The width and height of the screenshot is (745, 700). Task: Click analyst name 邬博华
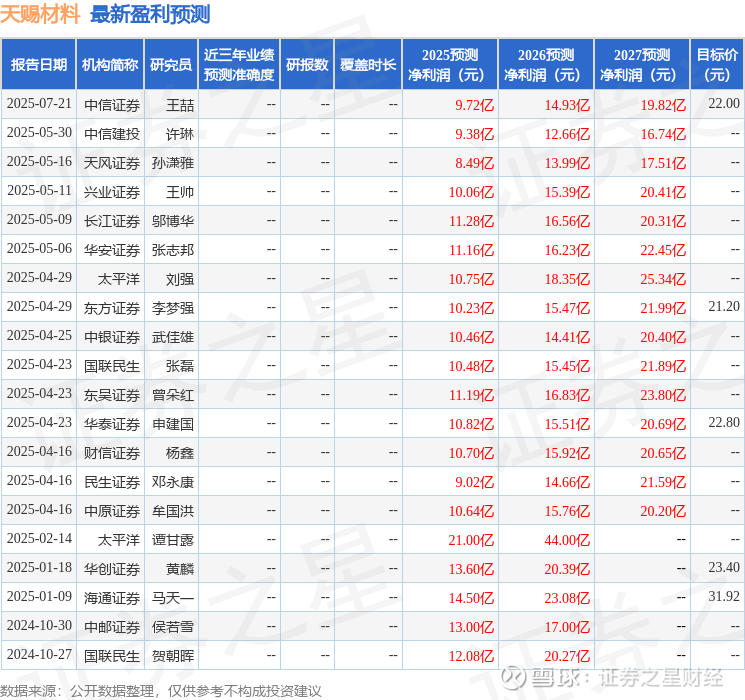pyautogui.click(x=173, y=221)
